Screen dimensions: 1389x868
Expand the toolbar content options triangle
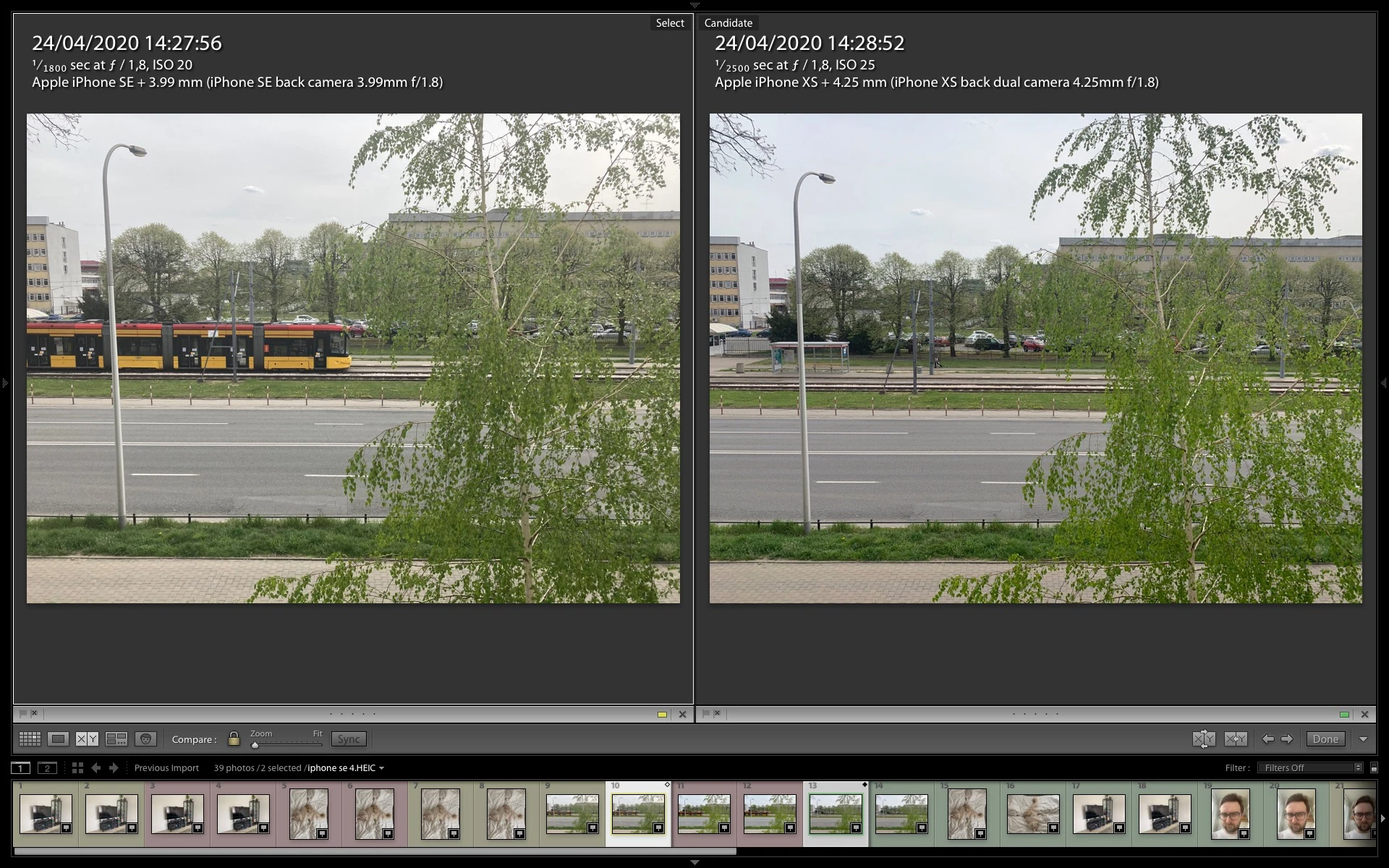point(1363,739)
